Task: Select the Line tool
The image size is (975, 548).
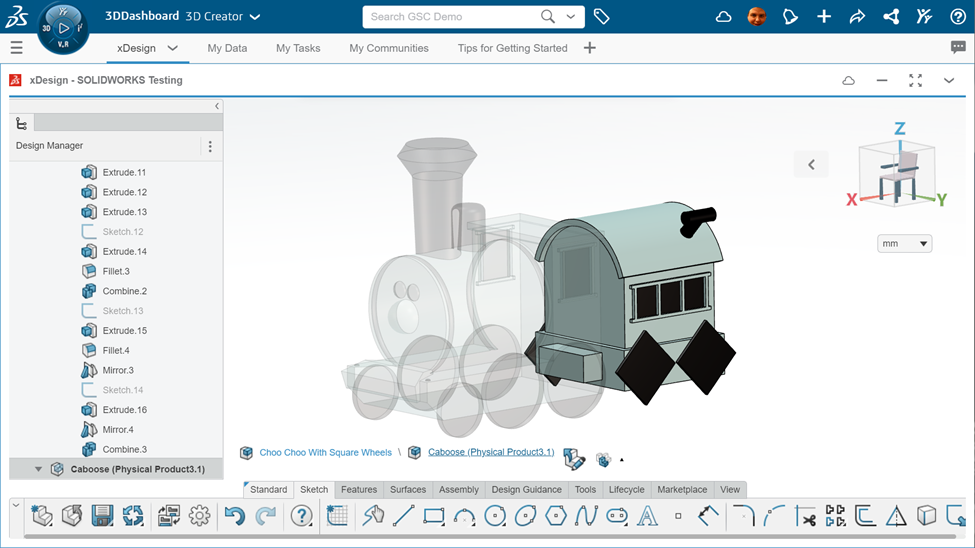Action: click(x=404, y=516)
